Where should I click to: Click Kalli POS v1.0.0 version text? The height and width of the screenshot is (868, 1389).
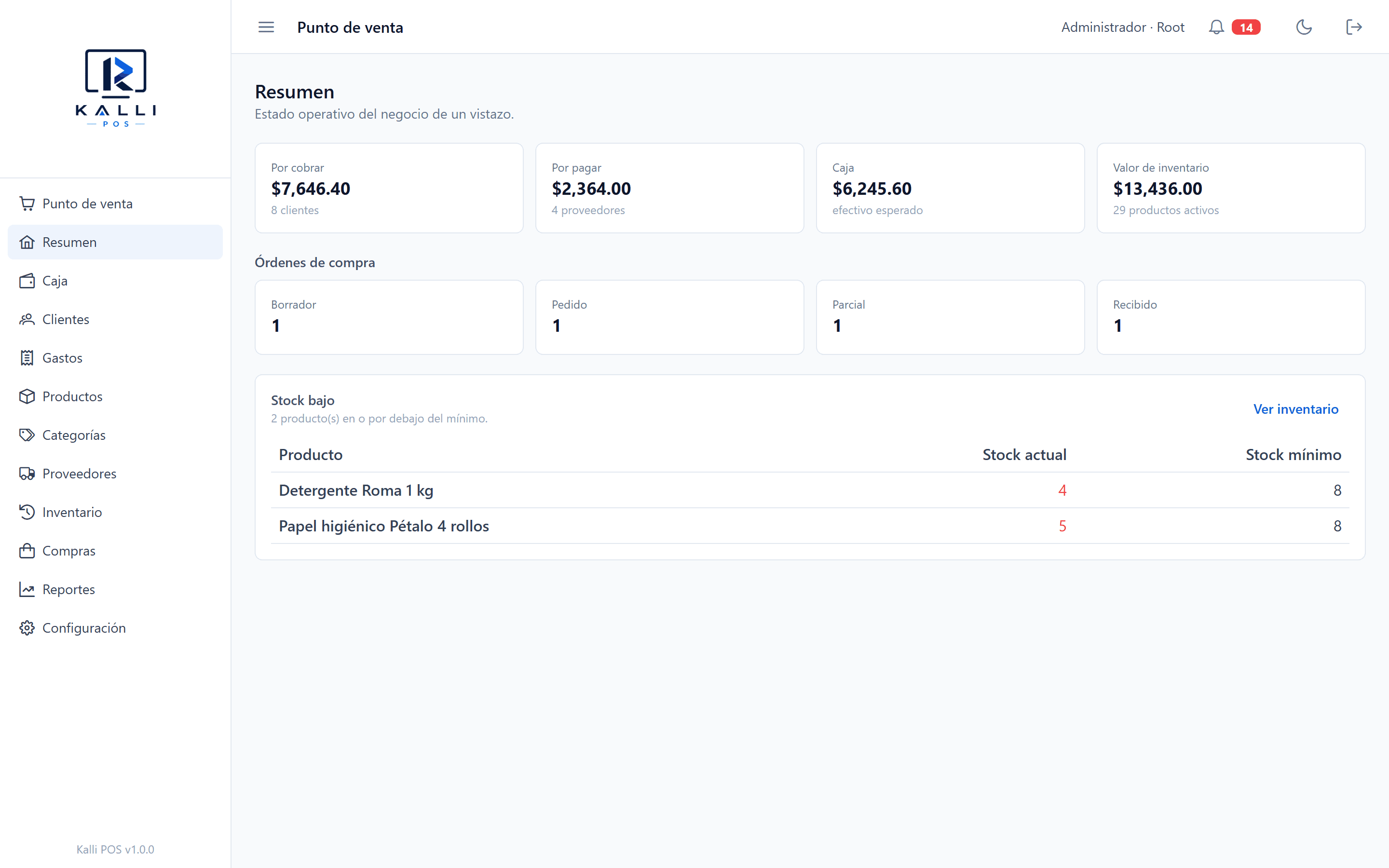pyautogui.click(x=115, y=849)
